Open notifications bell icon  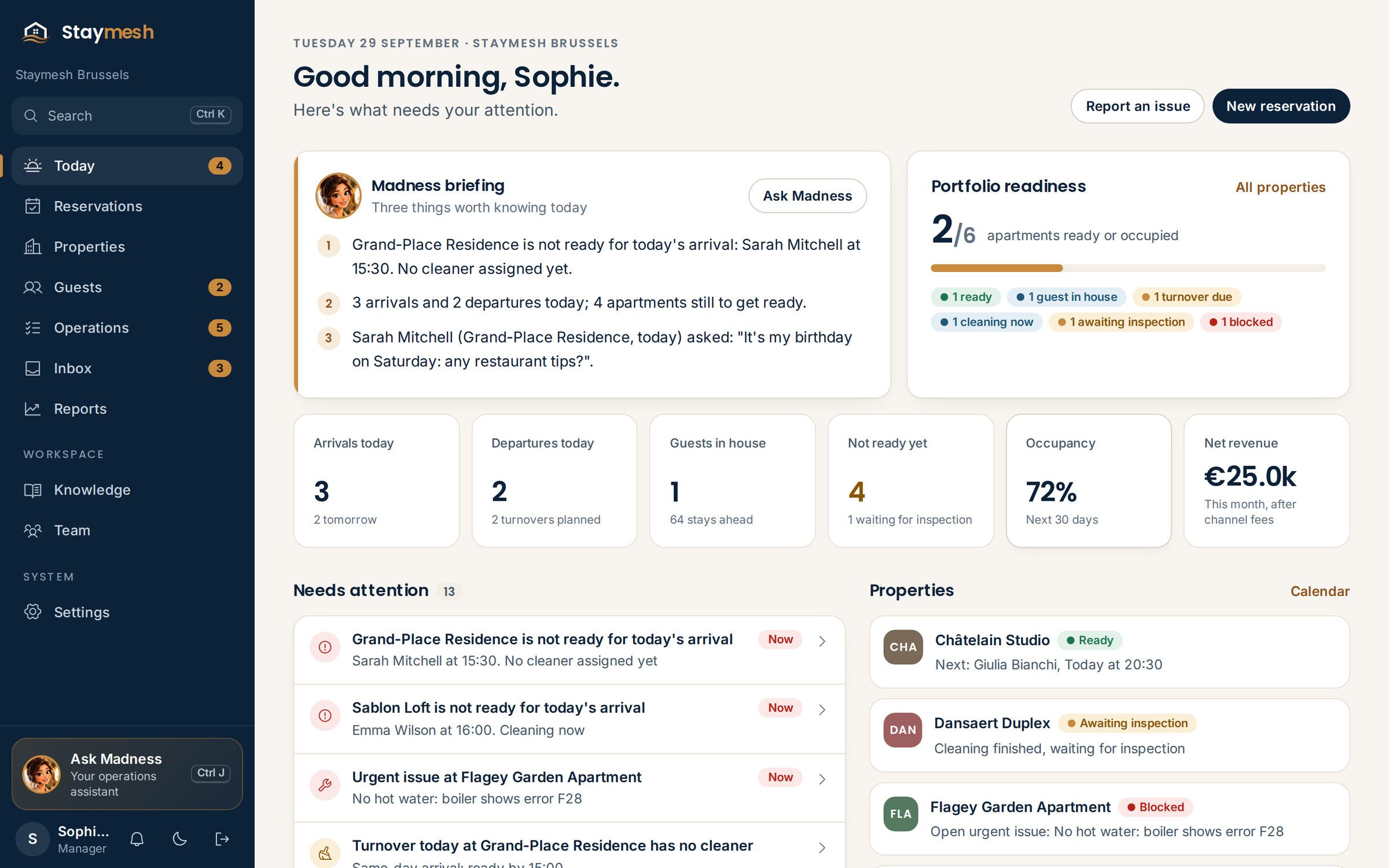137,839
